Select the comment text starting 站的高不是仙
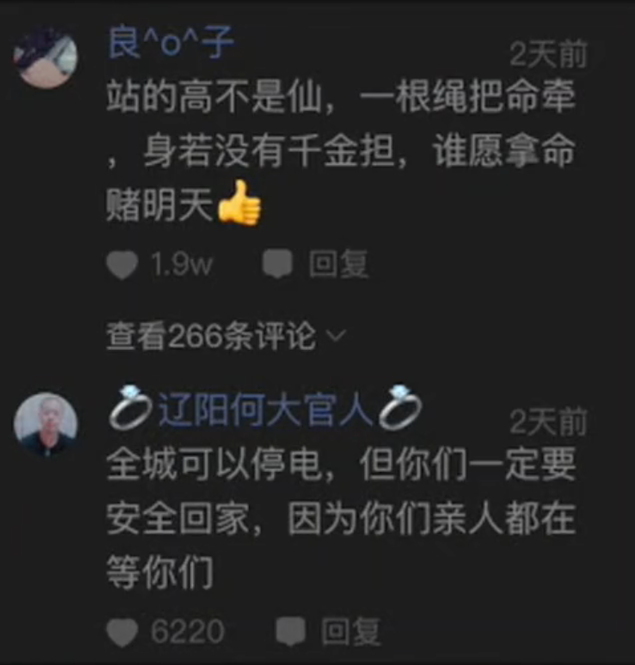Image resolution: width=635 pixels, height=665 pixels. (341, 151)
